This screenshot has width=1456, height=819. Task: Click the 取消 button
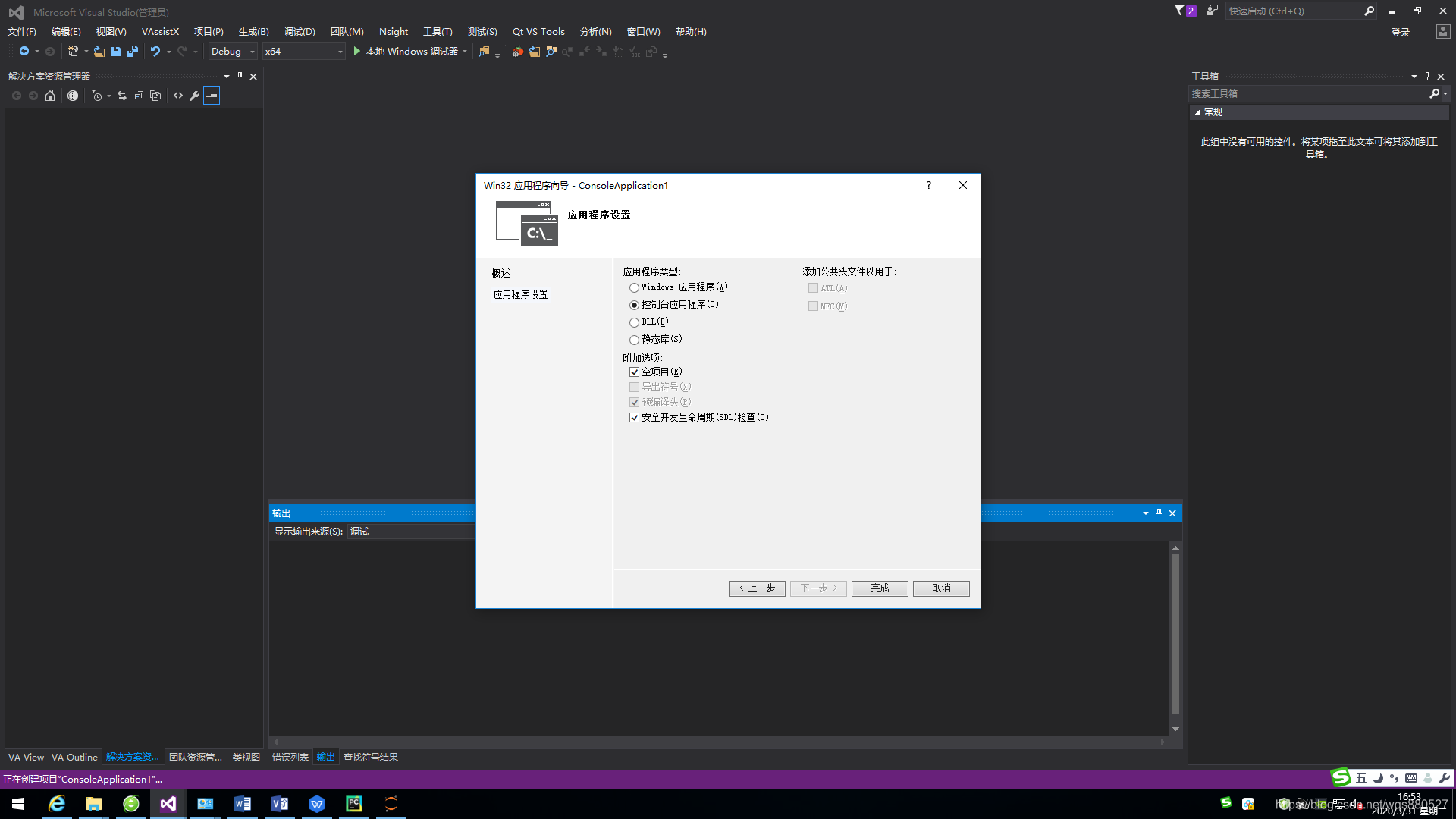click(x=941, y=588)
